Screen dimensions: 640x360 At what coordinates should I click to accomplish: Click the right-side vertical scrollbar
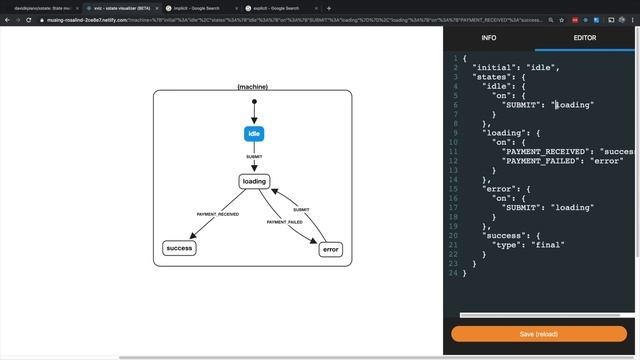click(x=637, y=143)
